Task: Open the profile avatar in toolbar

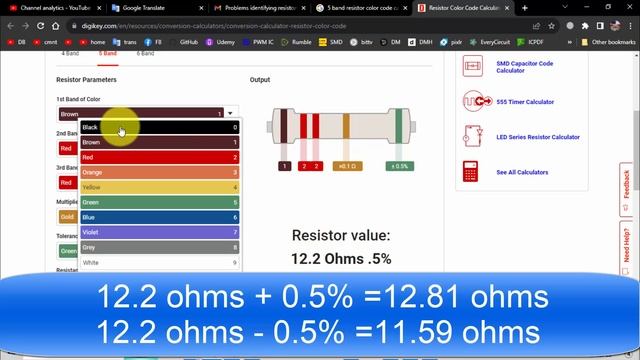Action: [615, 26]
